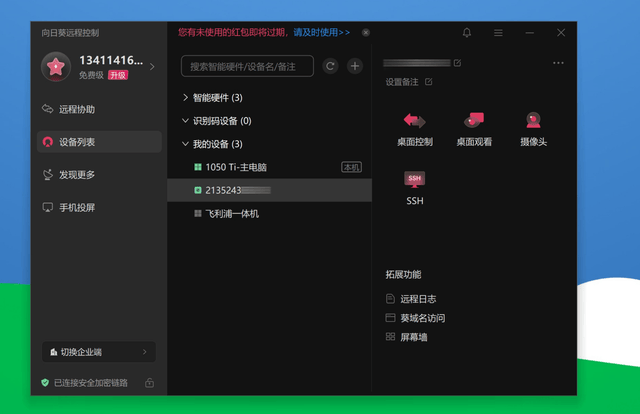Minimize the 向日葵远程控制 window

(x=529, y=33)
